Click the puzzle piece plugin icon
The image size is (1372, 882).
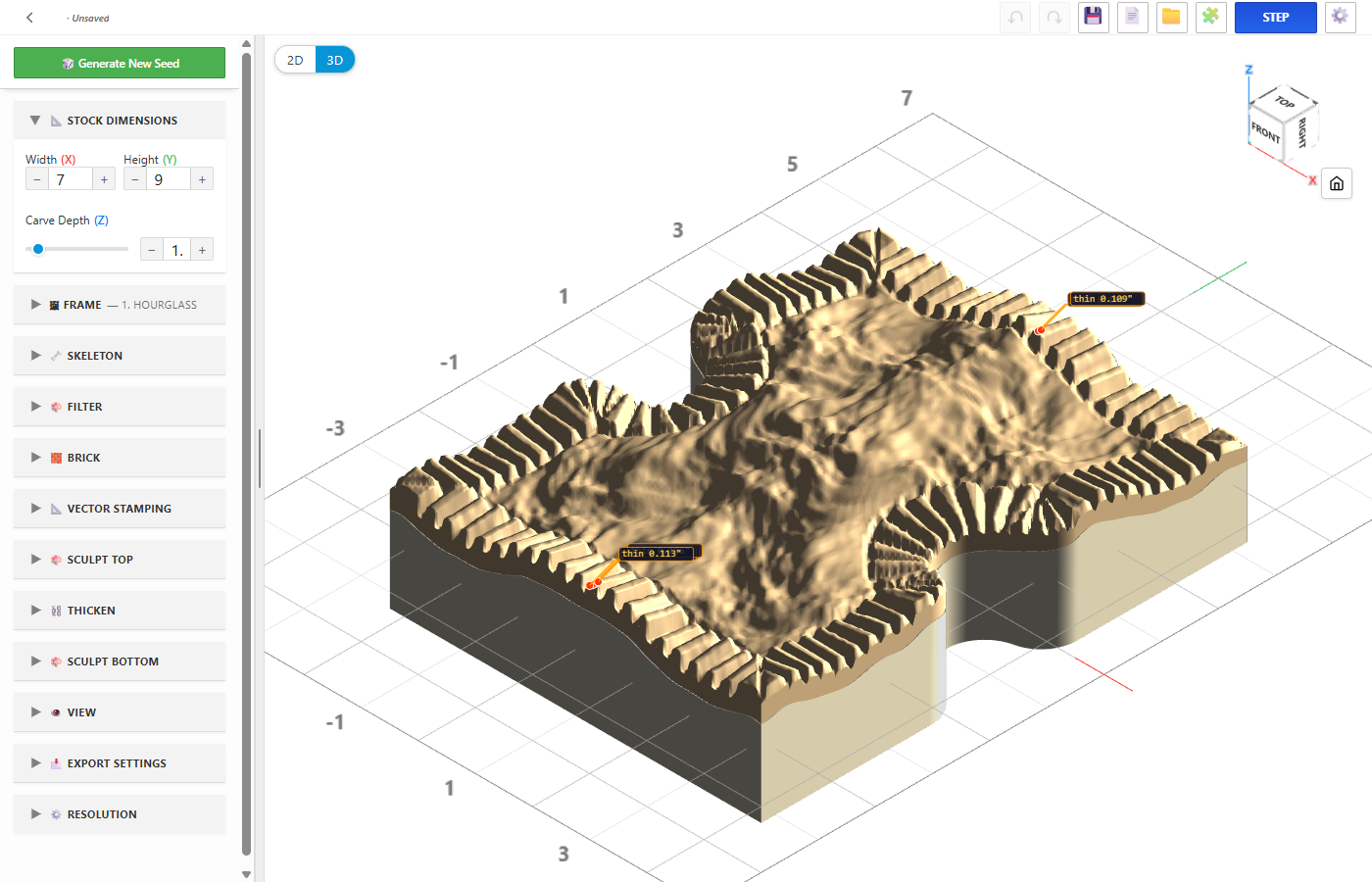pos(1211,18)
